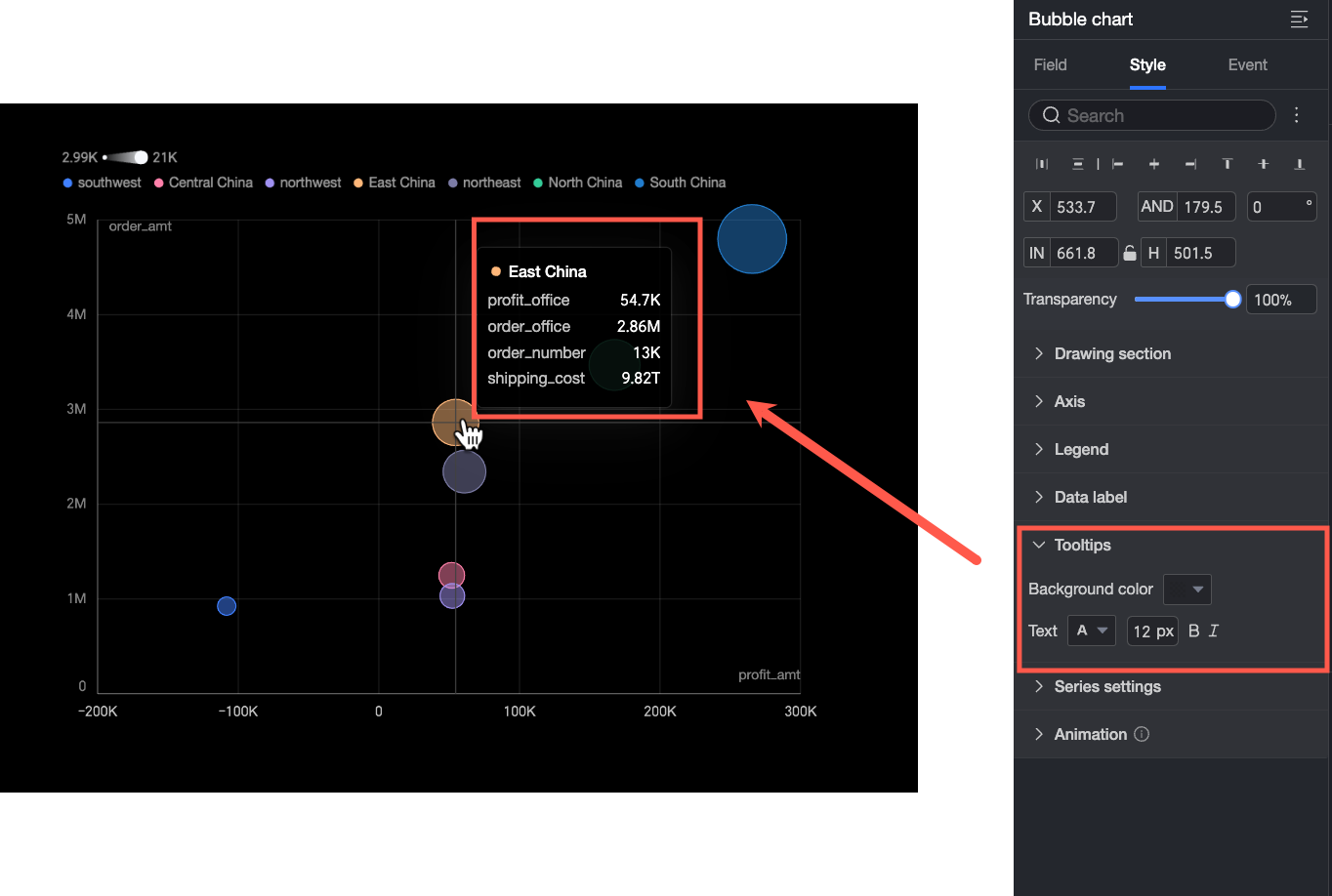The width and height of the screenshot is (1332, 896).
Task: Open the tooltip text color dropdown
Action: [1092, 631]
